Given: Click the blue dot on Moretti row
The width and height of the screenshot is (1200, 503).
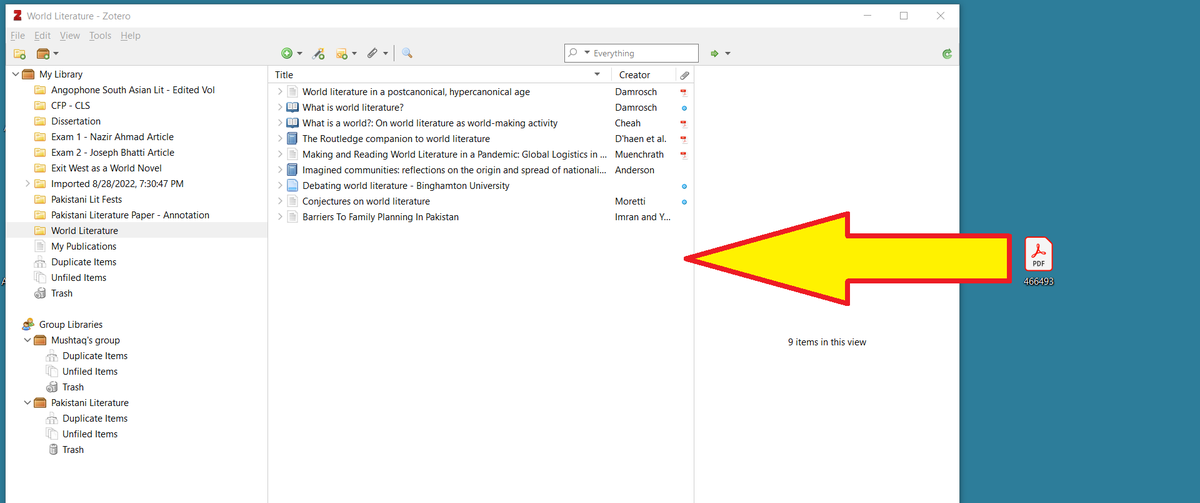Looking at the screenshot, I should click(x=684, y=202).
